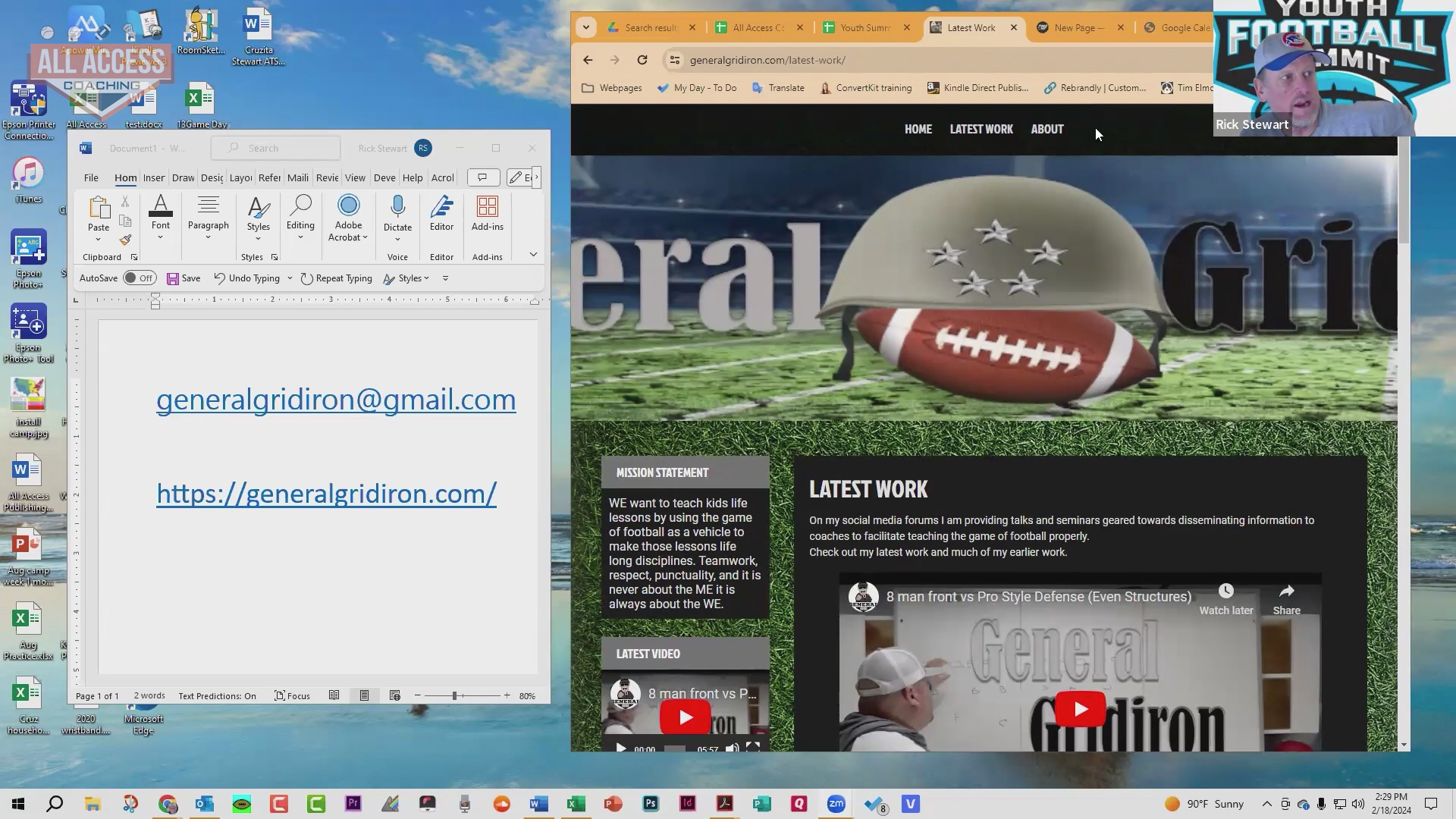Click Focus mode in Word status bar
This screenshot has height=819, width=1456.
pyautogui.click(x=292, y=695)
